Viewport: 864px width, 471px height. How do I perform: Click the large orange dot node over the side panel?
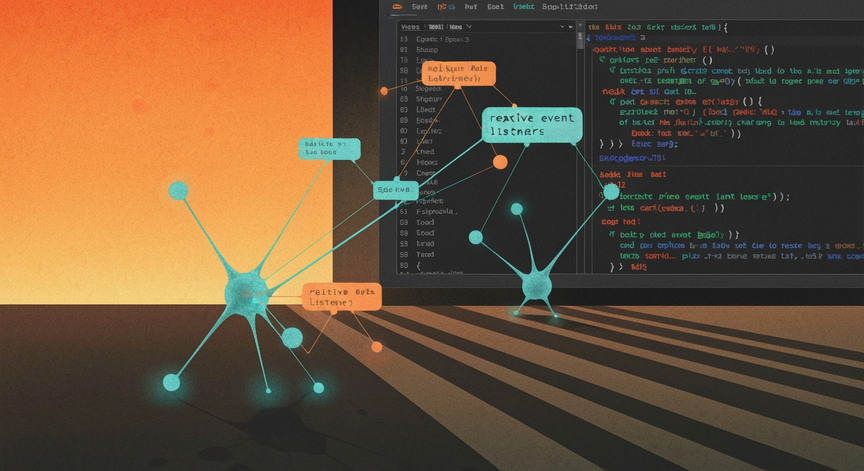click(500, 162)
